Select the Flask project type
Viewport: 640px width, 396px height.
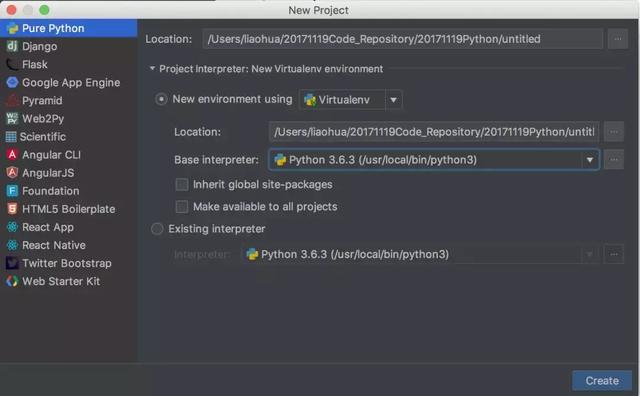pos(69,64)
